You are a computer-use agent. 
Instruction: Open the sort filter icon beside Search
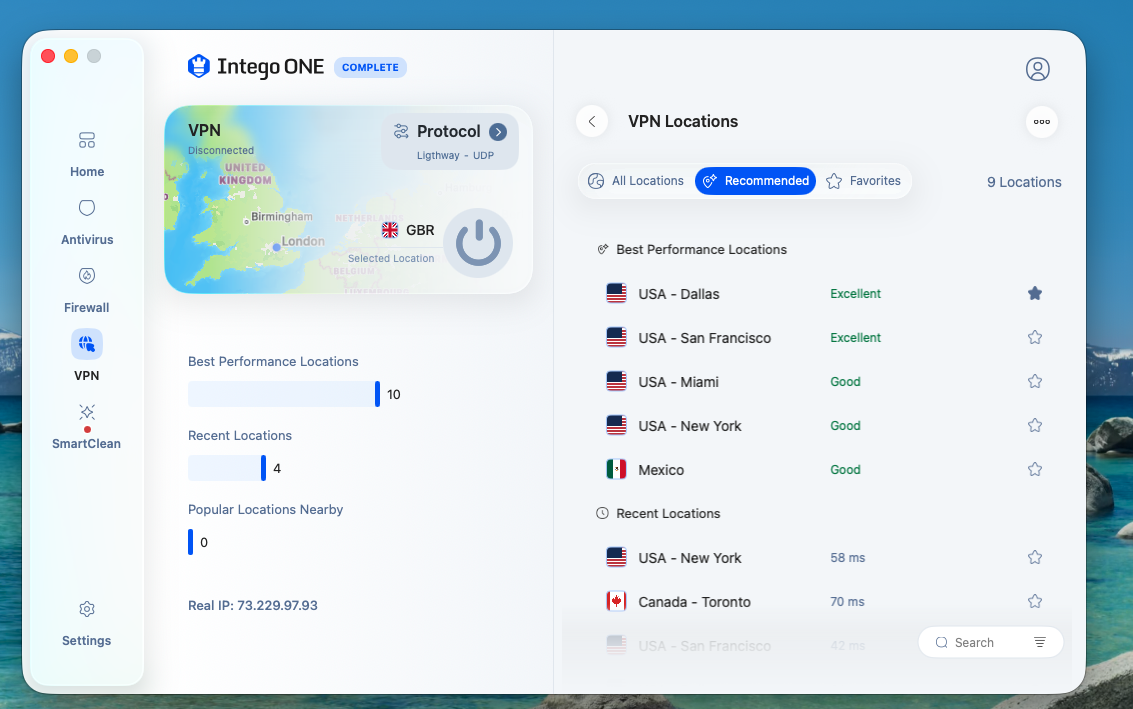1039,643
